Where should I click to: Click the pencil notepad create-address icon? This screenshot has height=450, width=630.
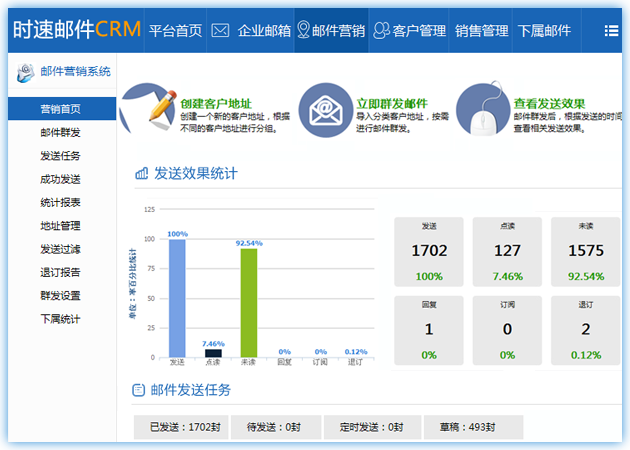147,108
